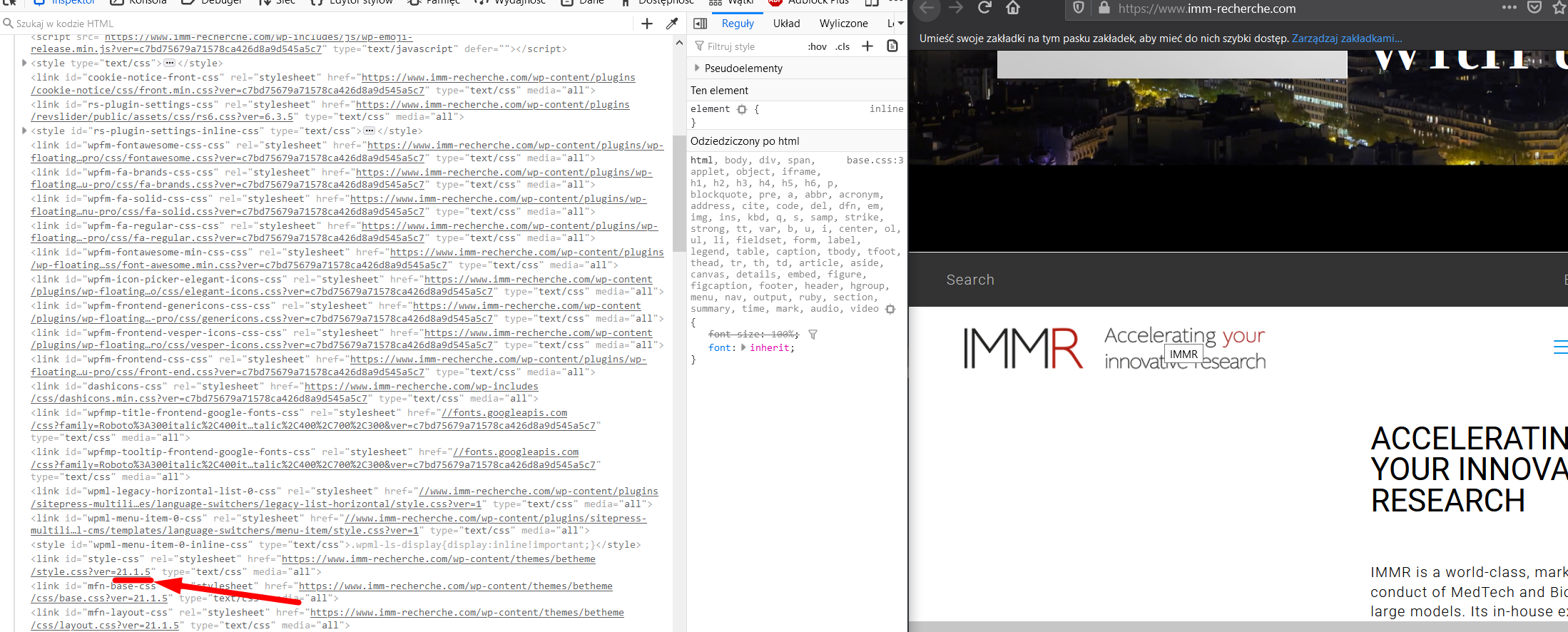The image size is (1568, 632).
Task: Click the inherit value of font property
Action: 769,347
